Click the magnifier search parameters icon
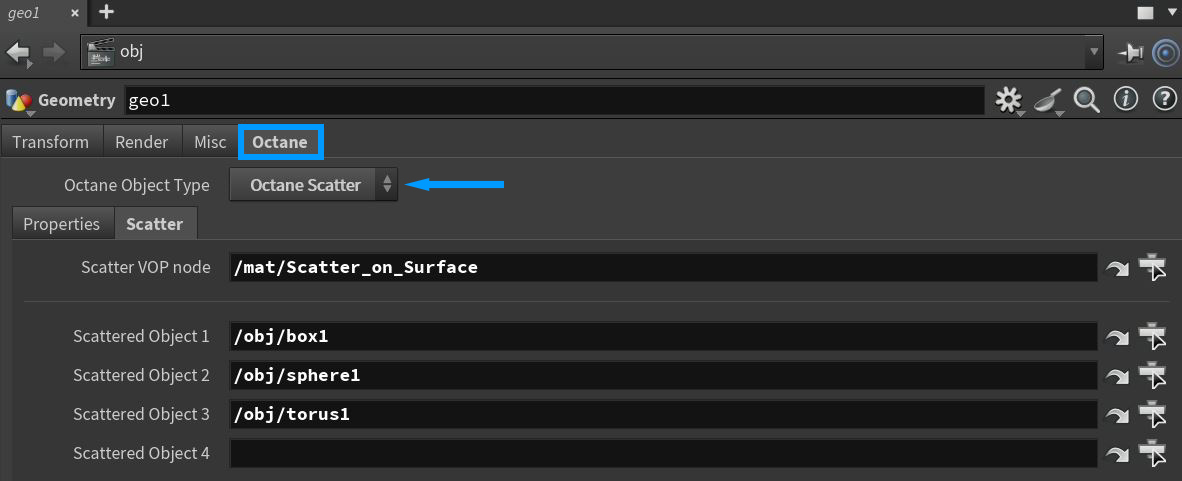This screenshot has height=481, width=1182. [1086, 100]
